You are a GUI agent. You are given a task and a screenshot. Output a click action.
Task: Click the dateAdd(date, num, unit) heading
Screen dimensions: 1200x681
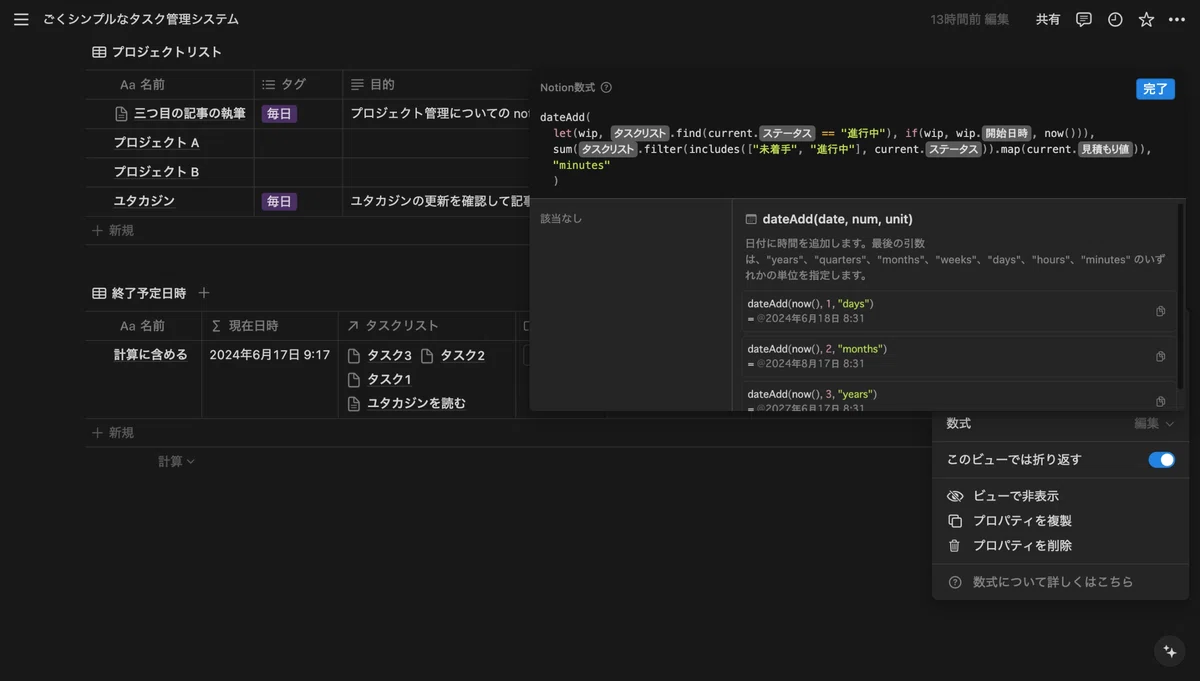point(837,219)
